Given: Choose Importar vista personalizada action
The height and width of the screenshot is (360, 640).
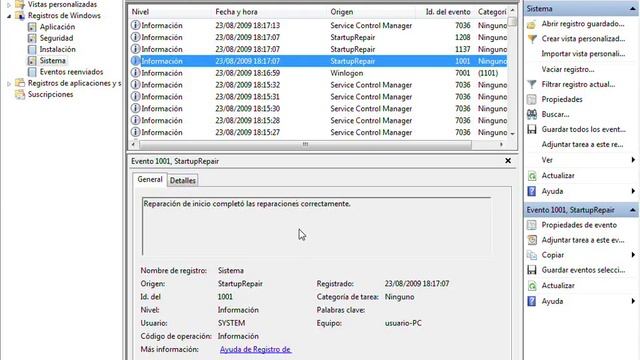Looking at the screenshot, I should click(583, 54).
